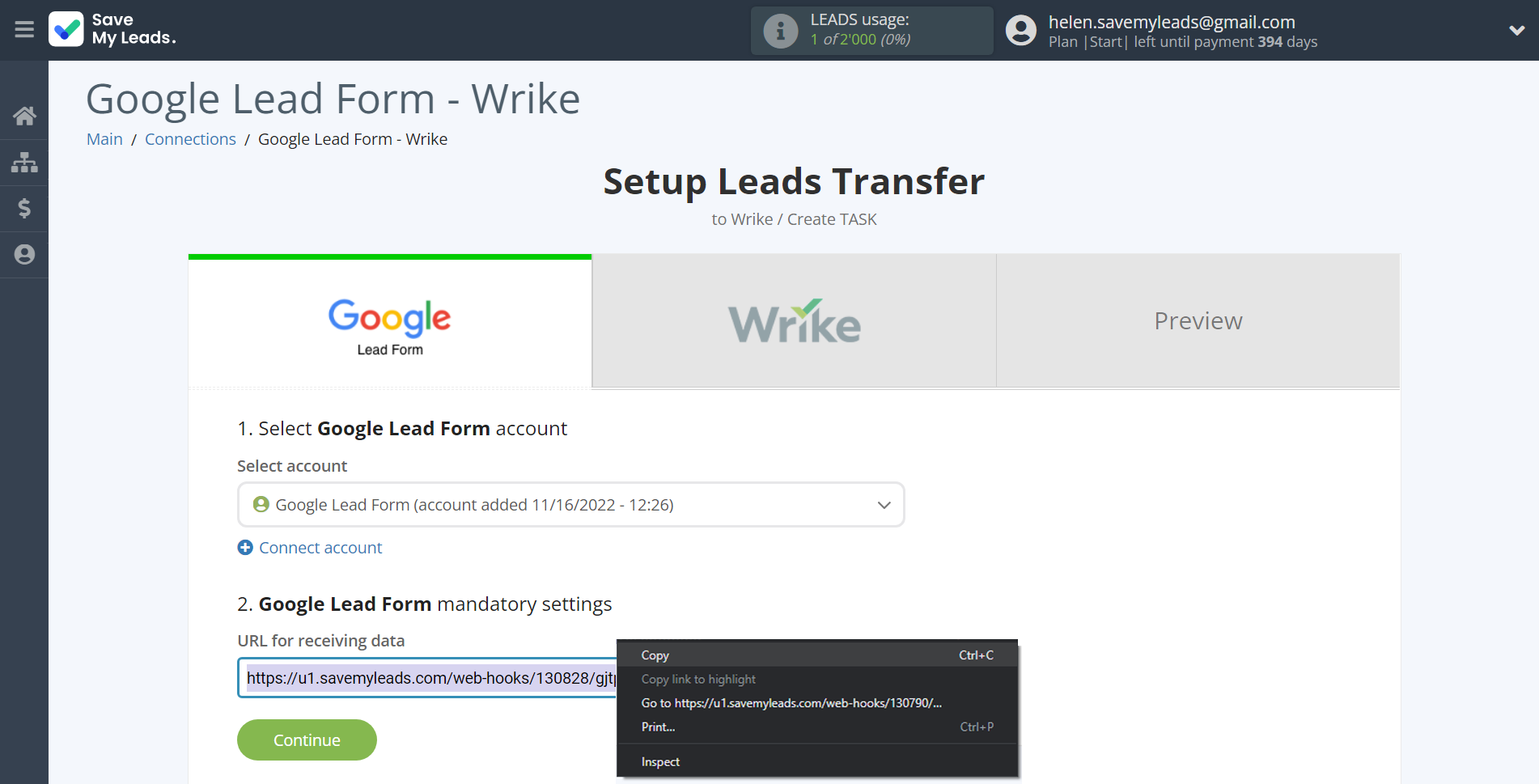Go to Main breadcrumb link
This screenshot has height=784, width=1539.
[104, 139]
